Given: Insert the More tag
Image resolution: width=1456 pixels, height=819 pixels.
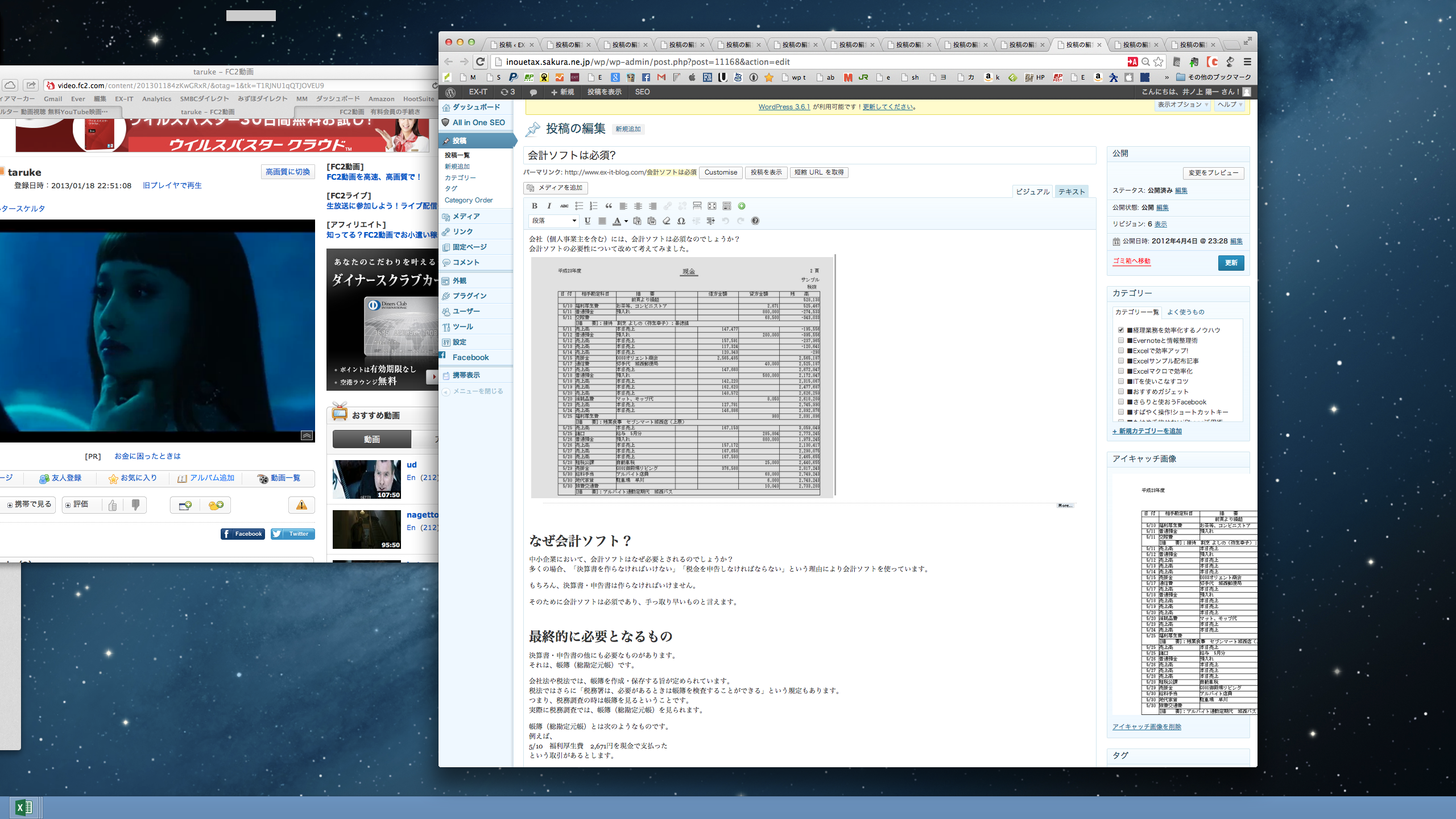Looking at the screenshot, I should [x=697, y=206].
